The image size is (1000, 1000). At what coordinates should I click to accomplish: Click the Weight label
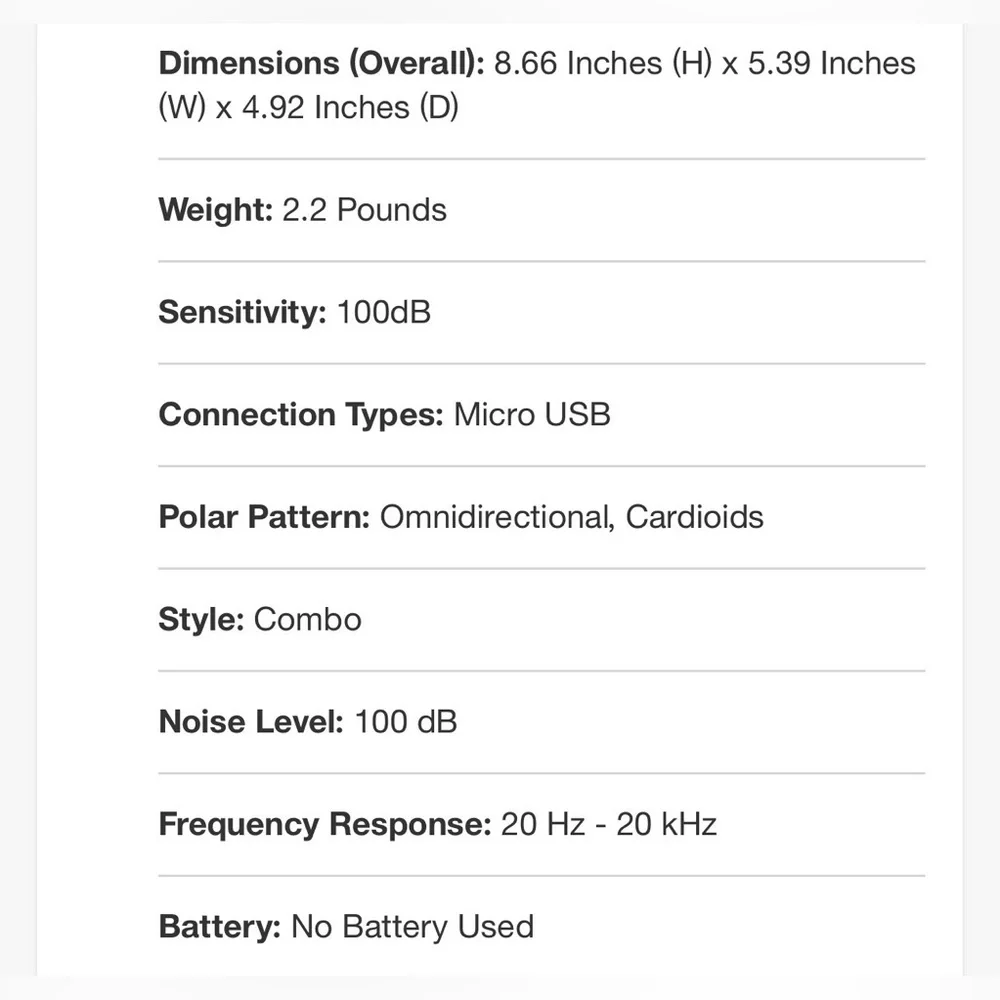coord(216,210)
